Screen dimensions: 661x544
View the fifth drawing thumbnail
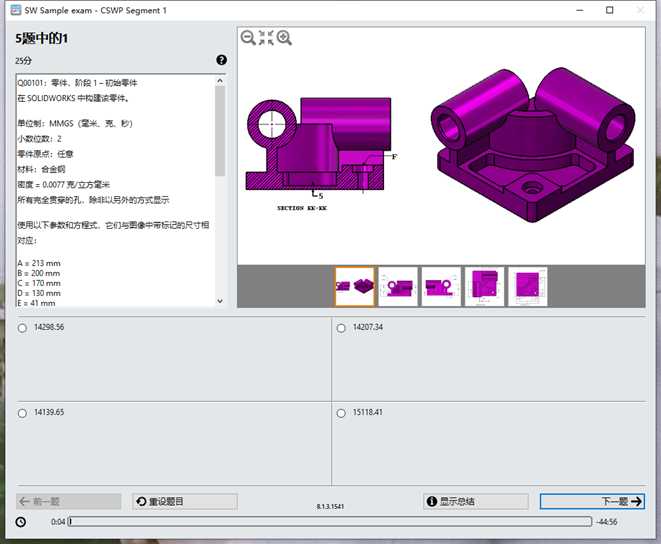click(528, 286)
